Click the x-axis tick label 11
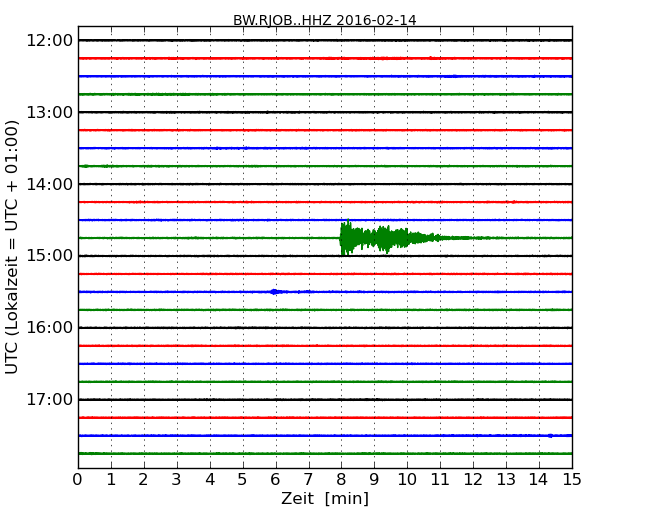This screenshot has width=650, height=520. [440, 480]
